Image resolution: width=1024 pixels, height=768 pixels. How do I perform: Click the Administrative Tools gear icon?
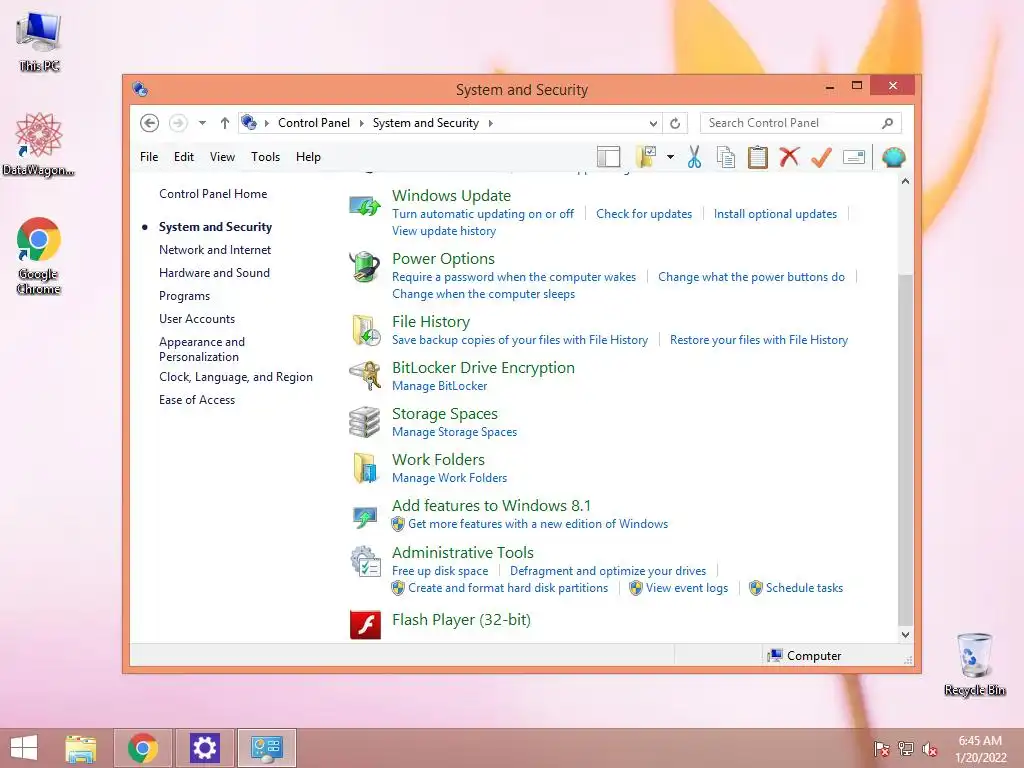point(365,562)
